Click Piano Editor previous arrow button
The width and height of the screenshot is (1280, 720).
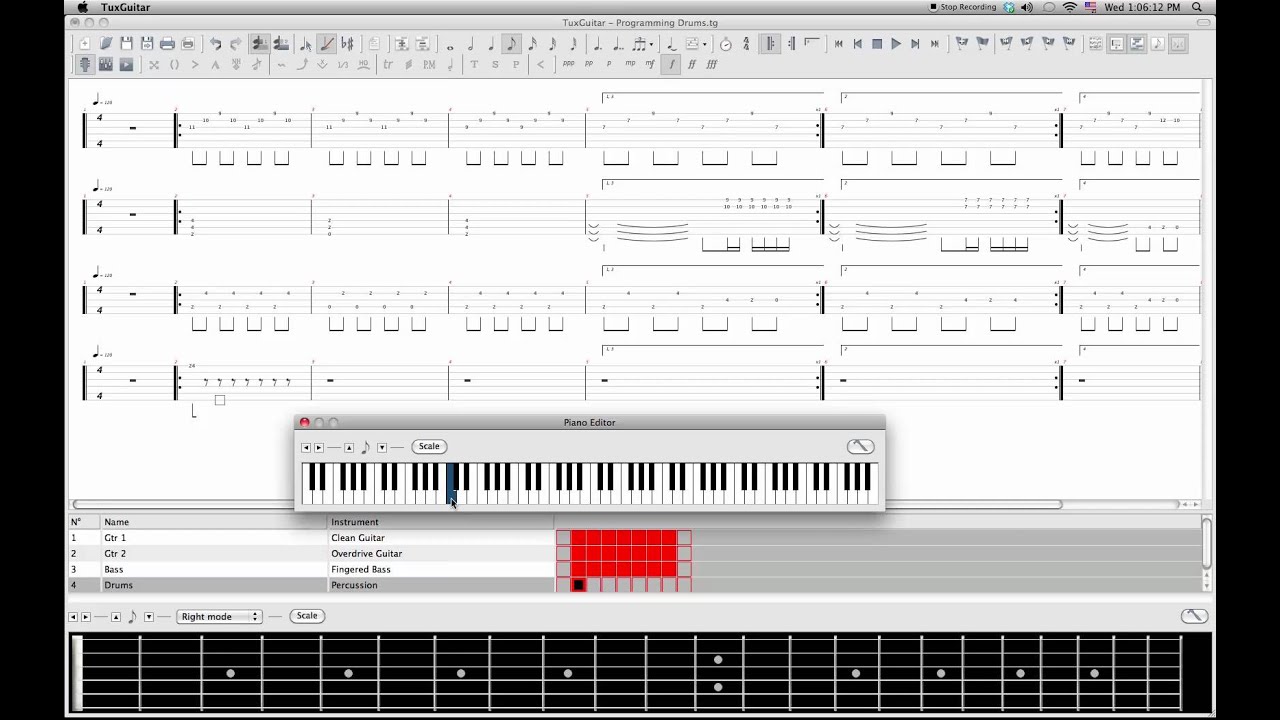[306, 447]
